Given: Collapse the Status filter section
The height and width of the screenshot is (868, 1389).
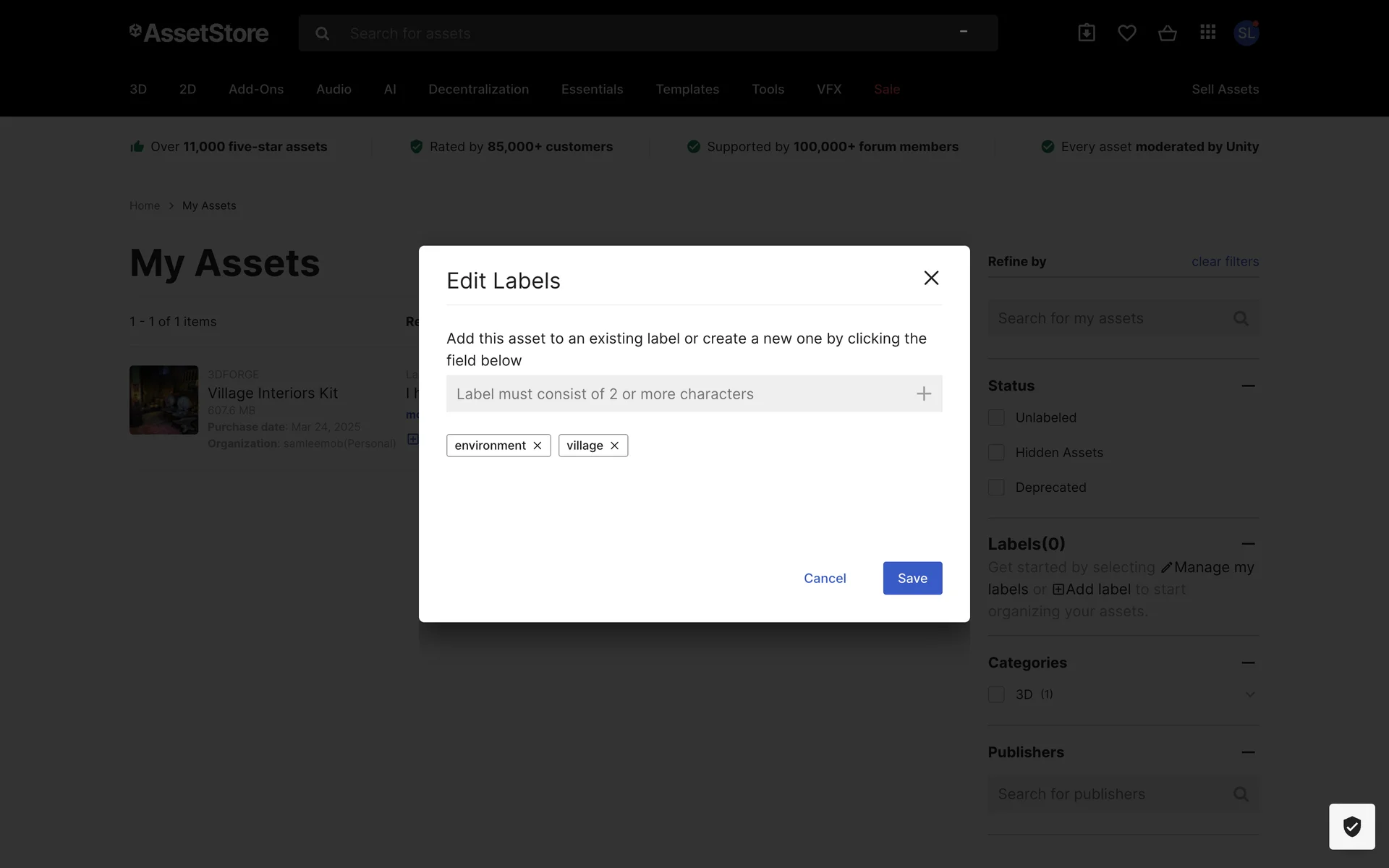Looking at the screenshot, I should [x=1248, y=386].
